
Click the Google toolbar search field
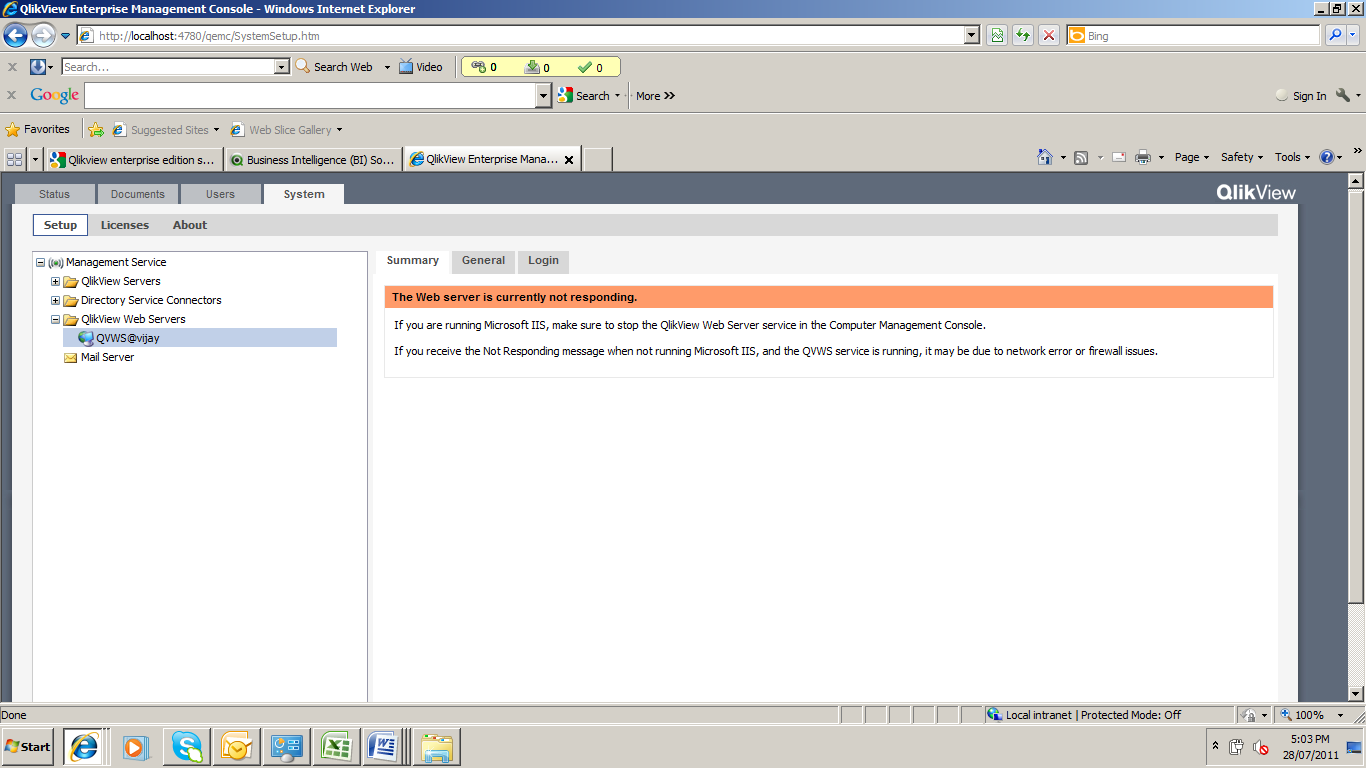click(310, 96)
